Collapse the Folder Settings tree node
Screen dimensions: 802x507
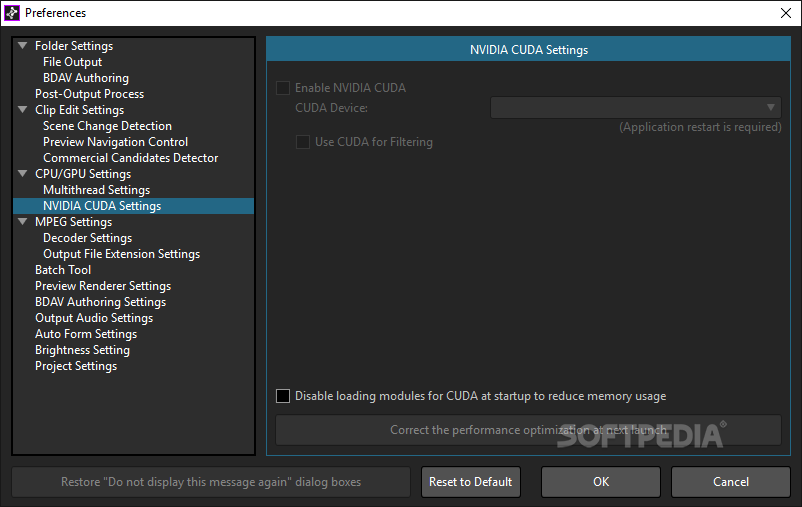pyautogui.click(x=23, y=46)
